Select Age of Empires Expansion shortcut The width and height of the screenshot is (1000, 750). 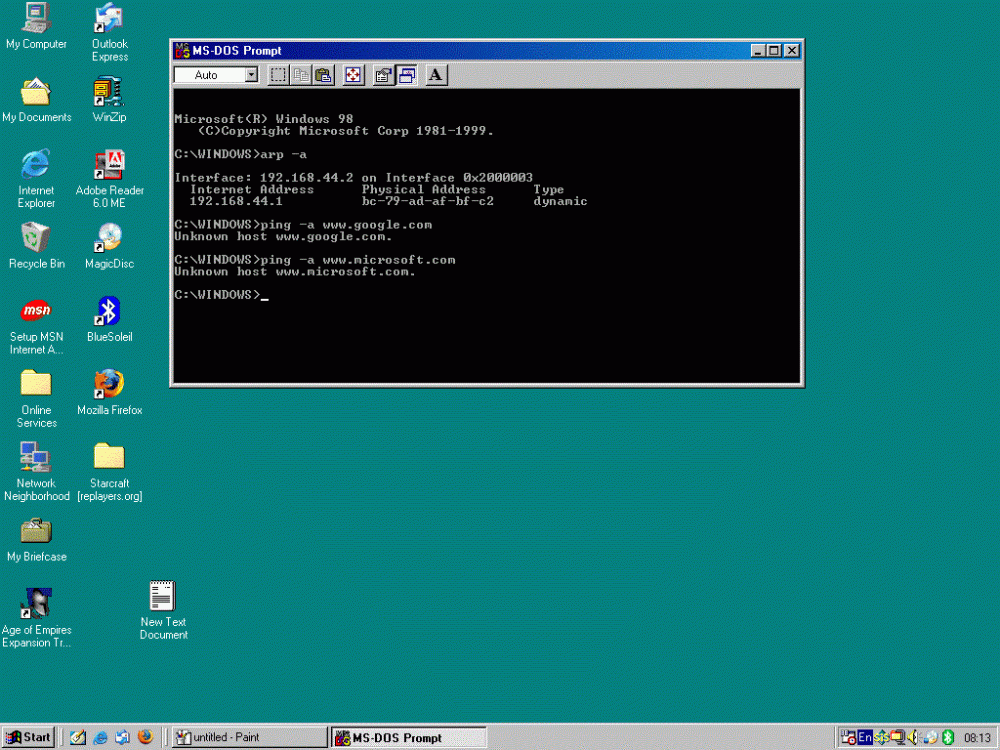click(x=36, y=618)
